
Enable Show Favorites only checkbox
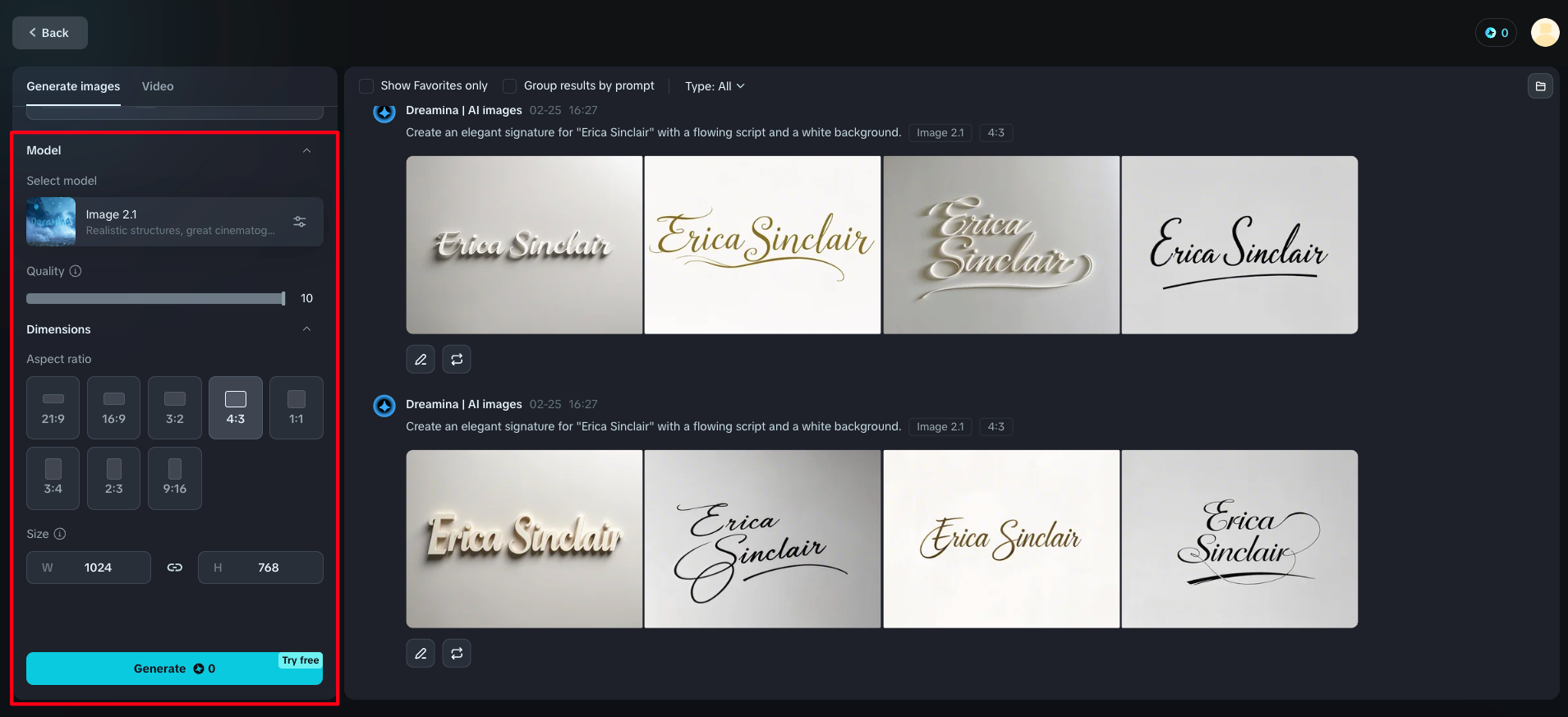click(x=366, y=86)
